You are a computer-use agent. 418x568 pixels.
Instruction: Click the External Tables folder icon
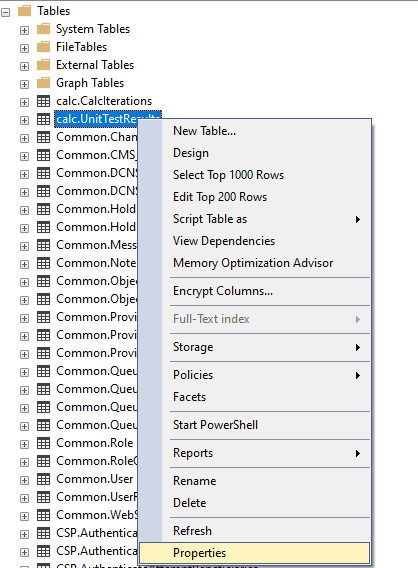click(x=43, y=65)
